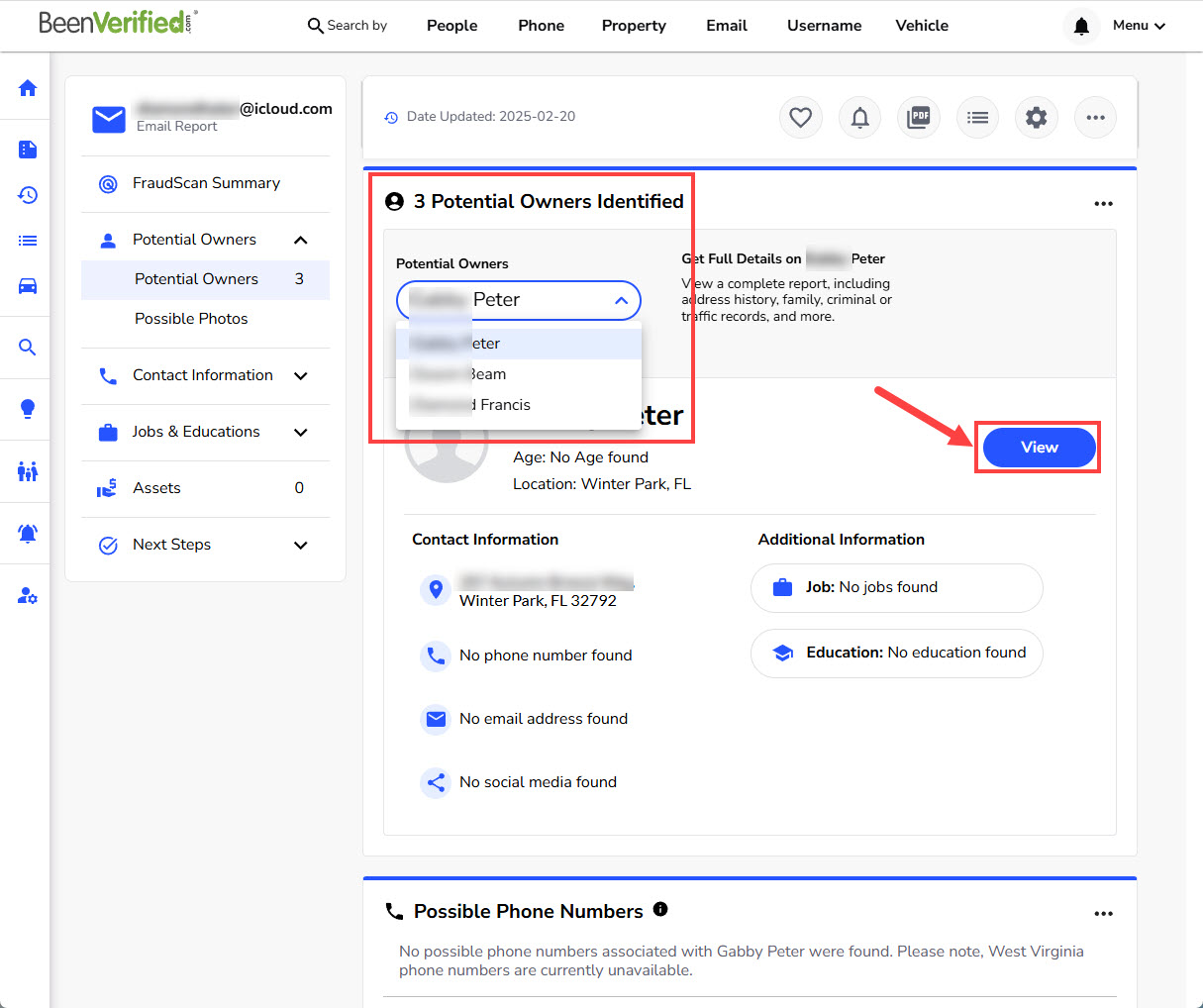Favorite this report with the heart icon

[x=801, y=118]
